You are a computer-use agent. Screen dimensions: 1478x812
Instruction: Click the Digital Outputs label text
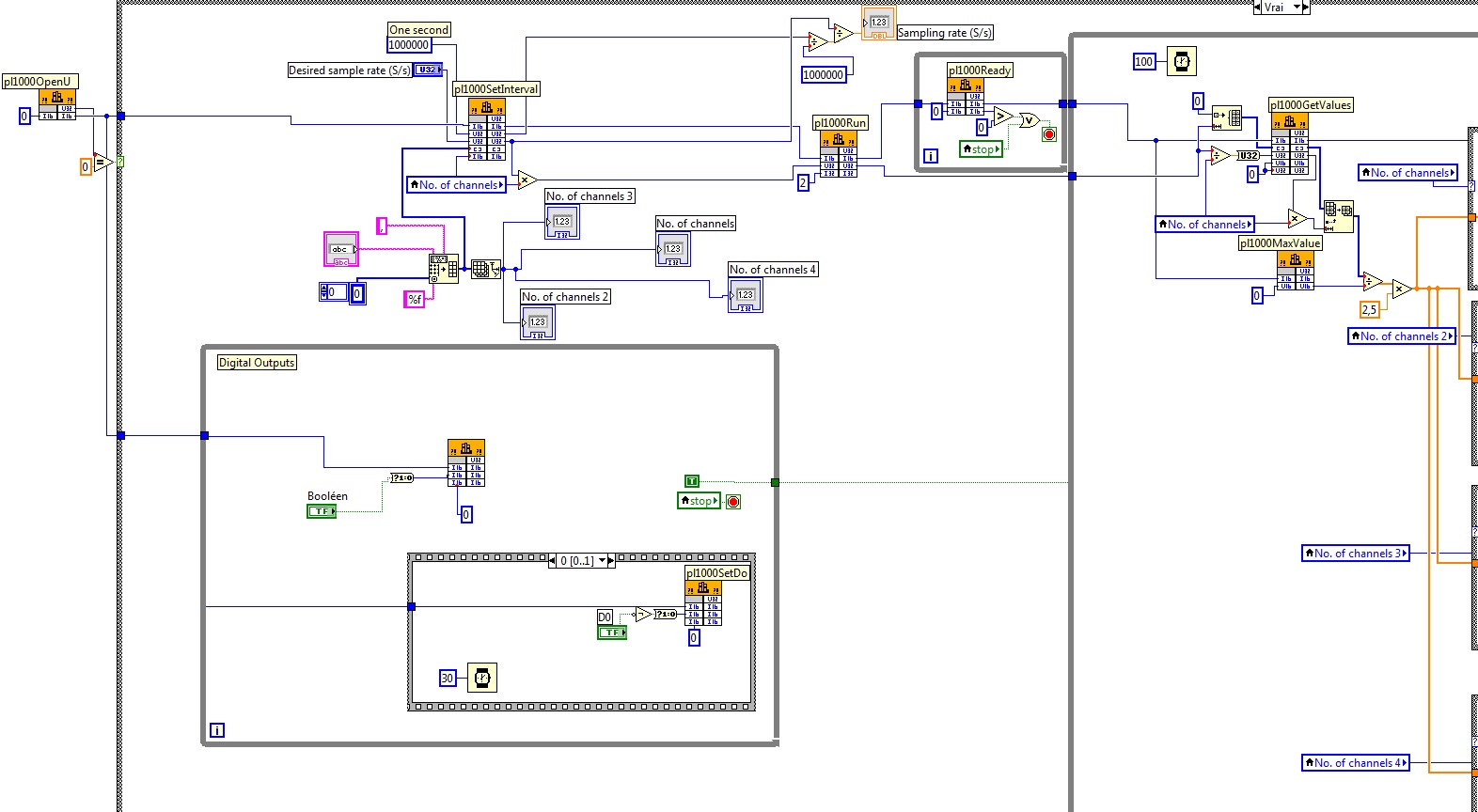coord(257,363)
